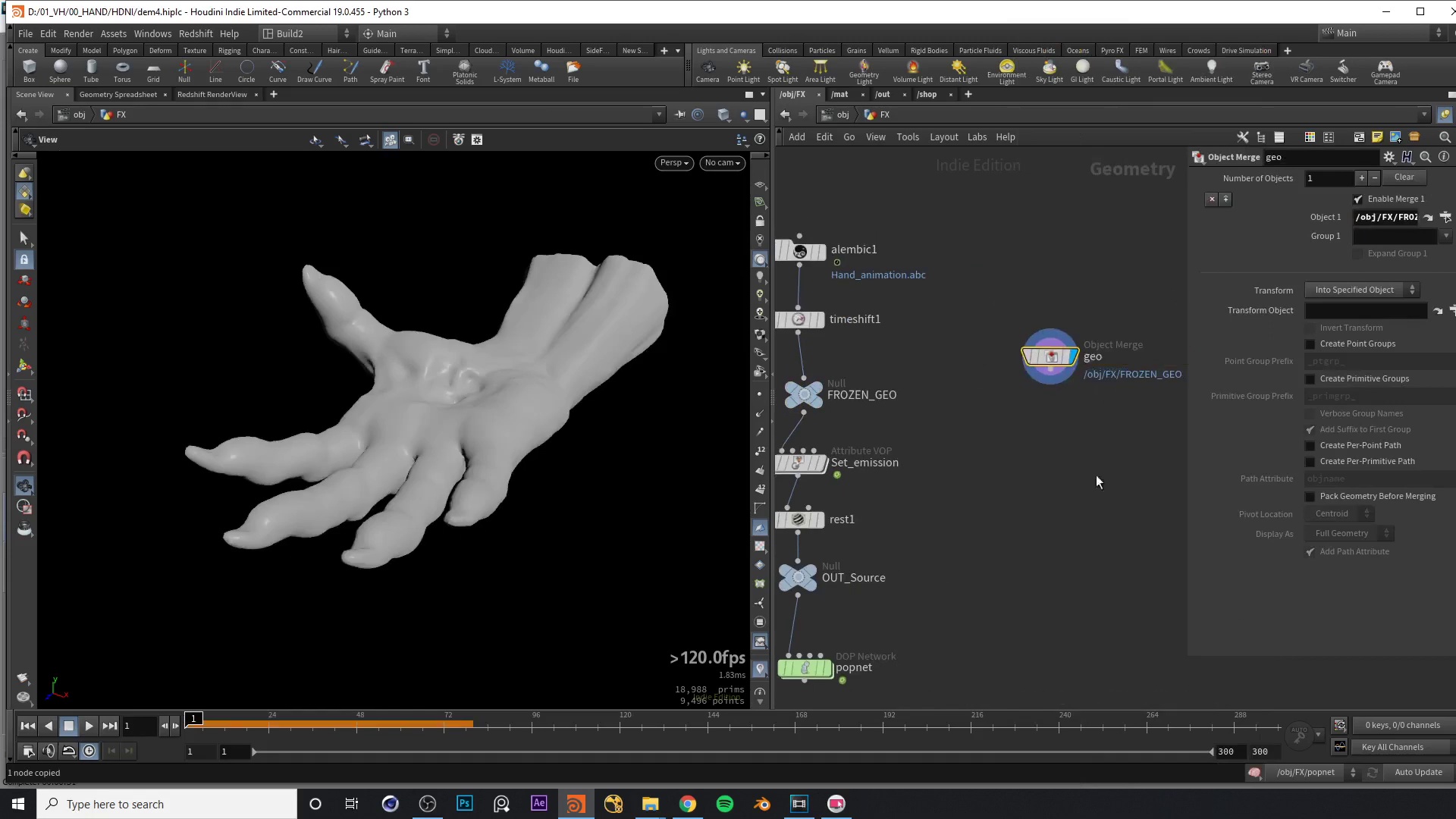Viewport: 1456px width, 819px height.
Task: Open network editor Layout menu
Action: [943, 137]
